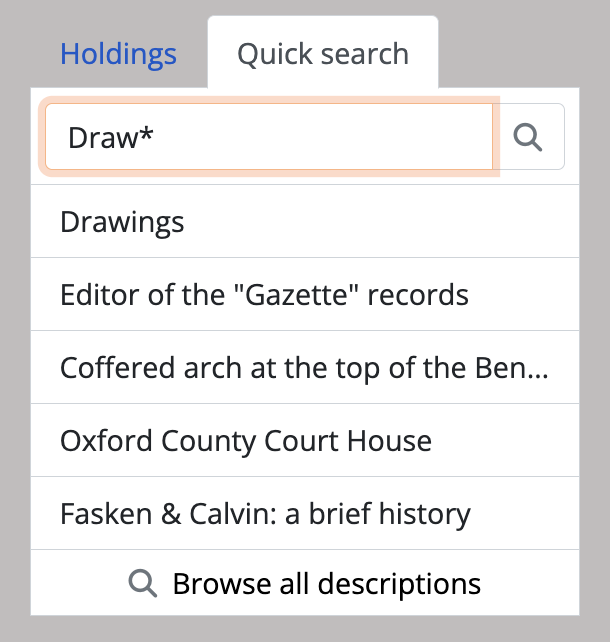Open the Drawings search result

122,221
